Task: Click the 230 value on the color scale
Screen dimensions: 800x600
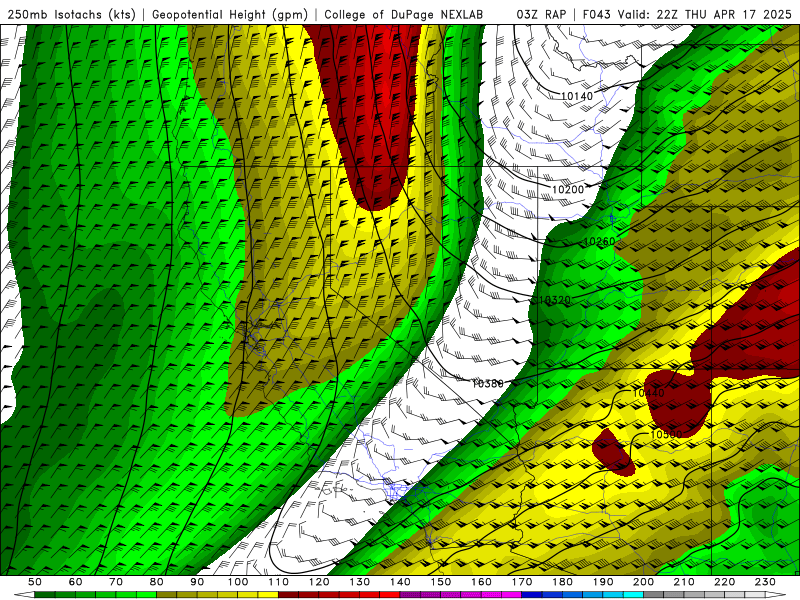Action: point(765,582)
